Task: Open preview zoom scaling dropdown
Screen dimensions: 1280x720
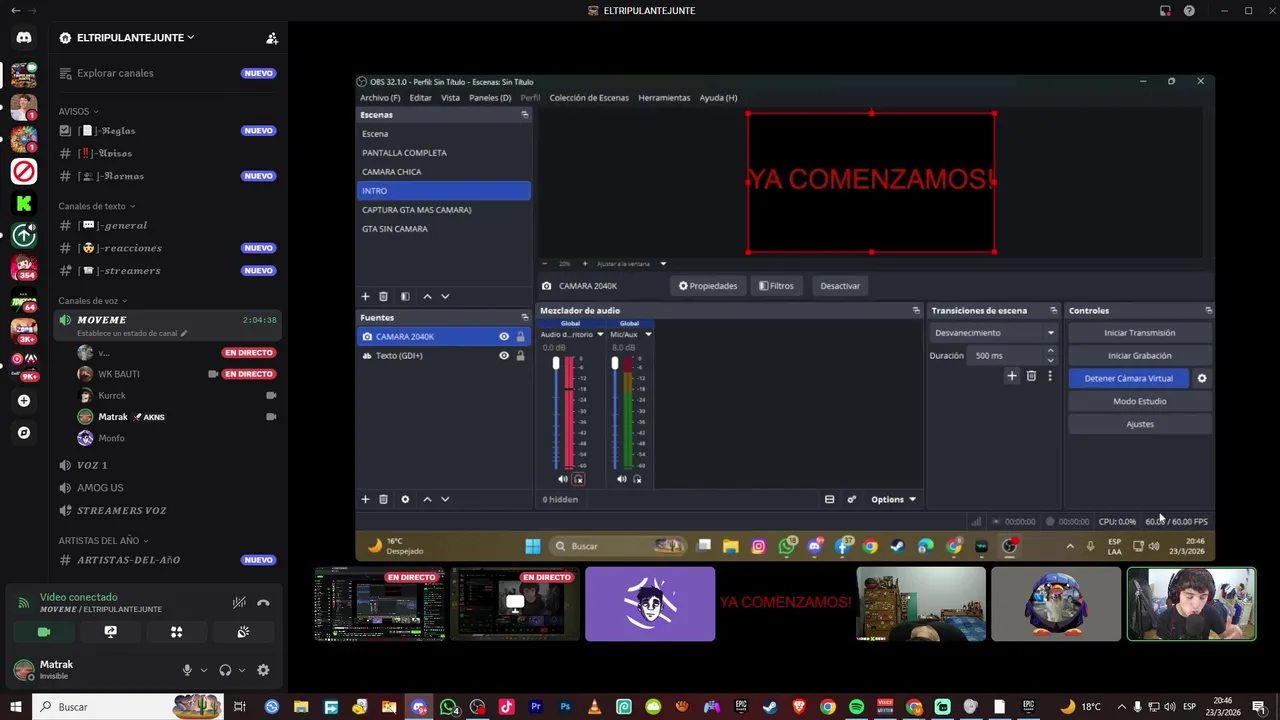Action: click(x=663, y=264)
